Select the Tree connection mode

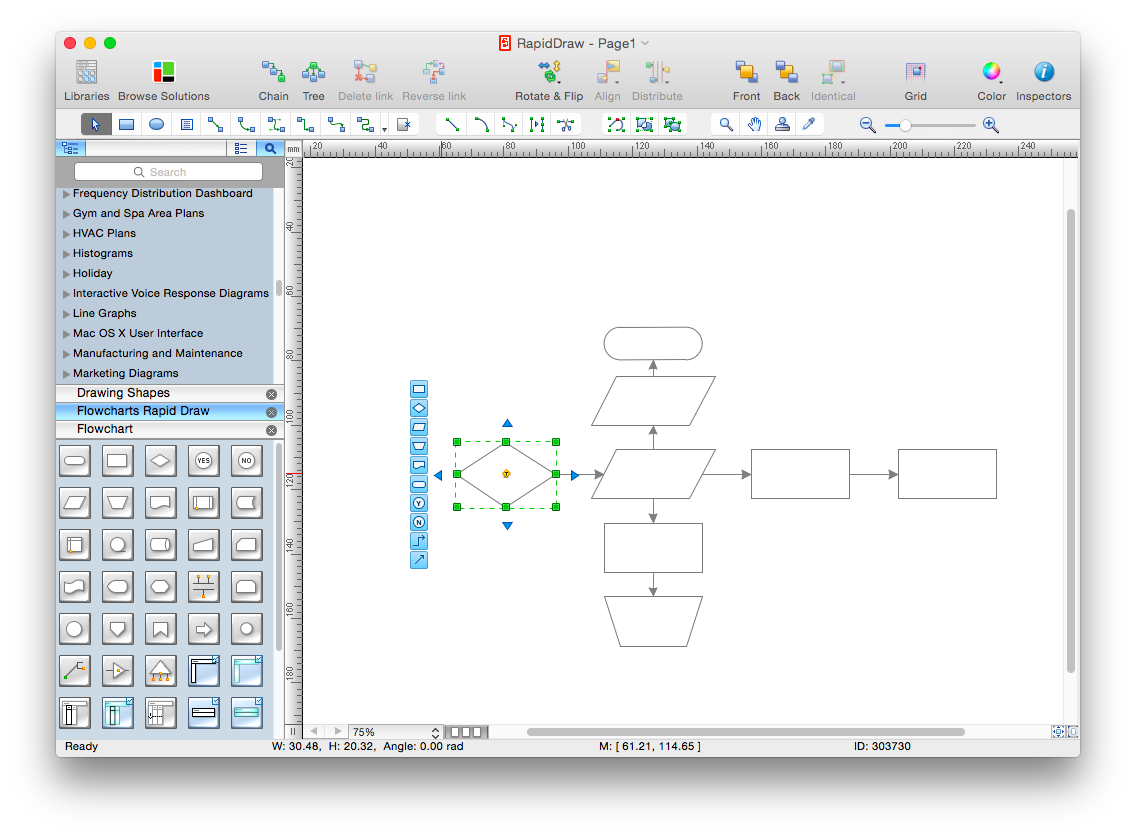coord(313,80)
